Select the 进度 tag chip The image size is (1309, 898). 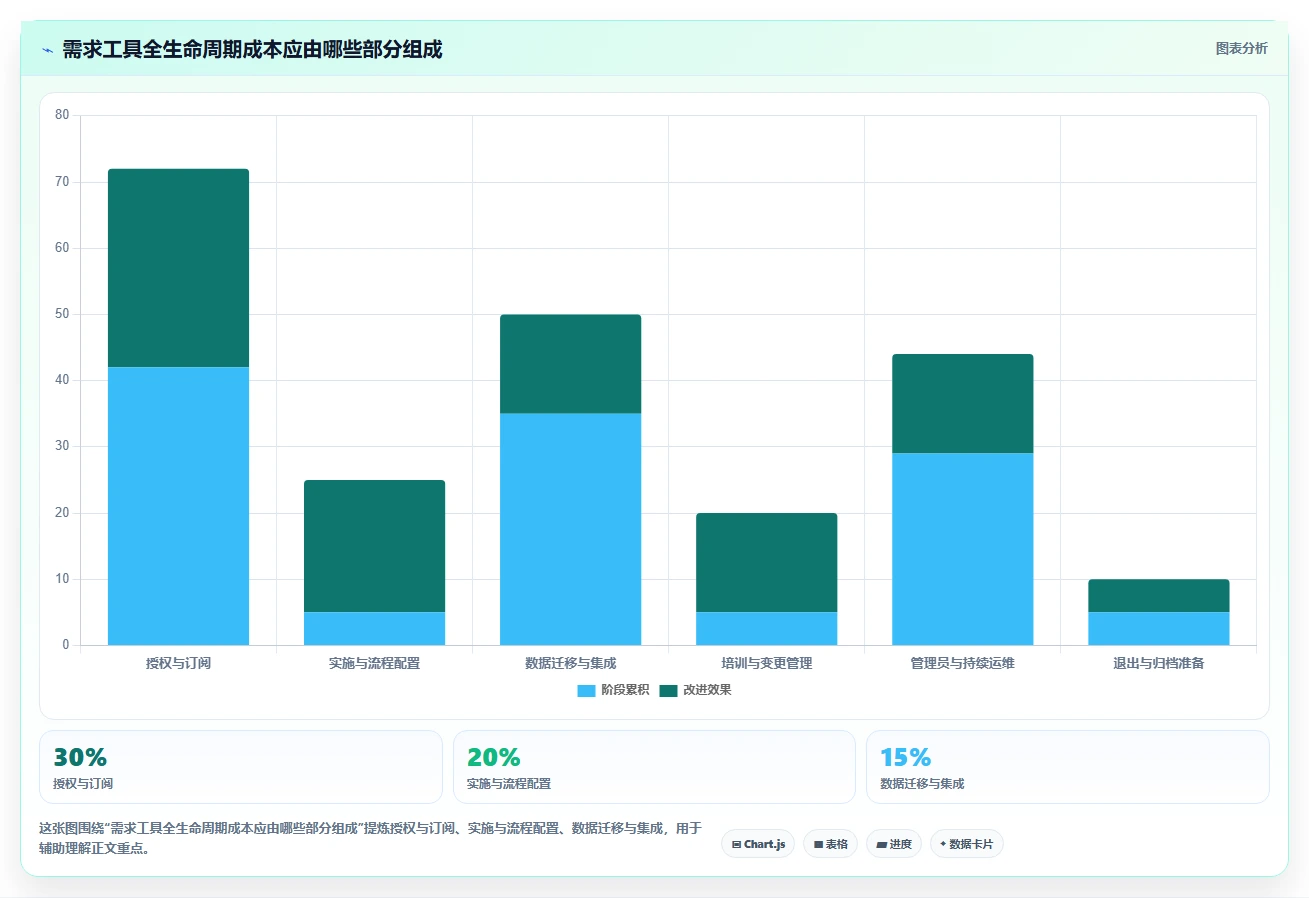pyautogui.click(x=894, y=844)
